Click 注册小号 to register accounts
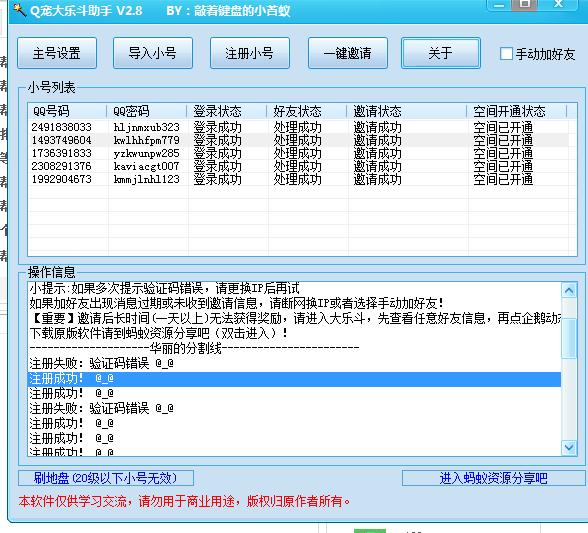This screenshot has width=588, height=533. coord(250,53)
